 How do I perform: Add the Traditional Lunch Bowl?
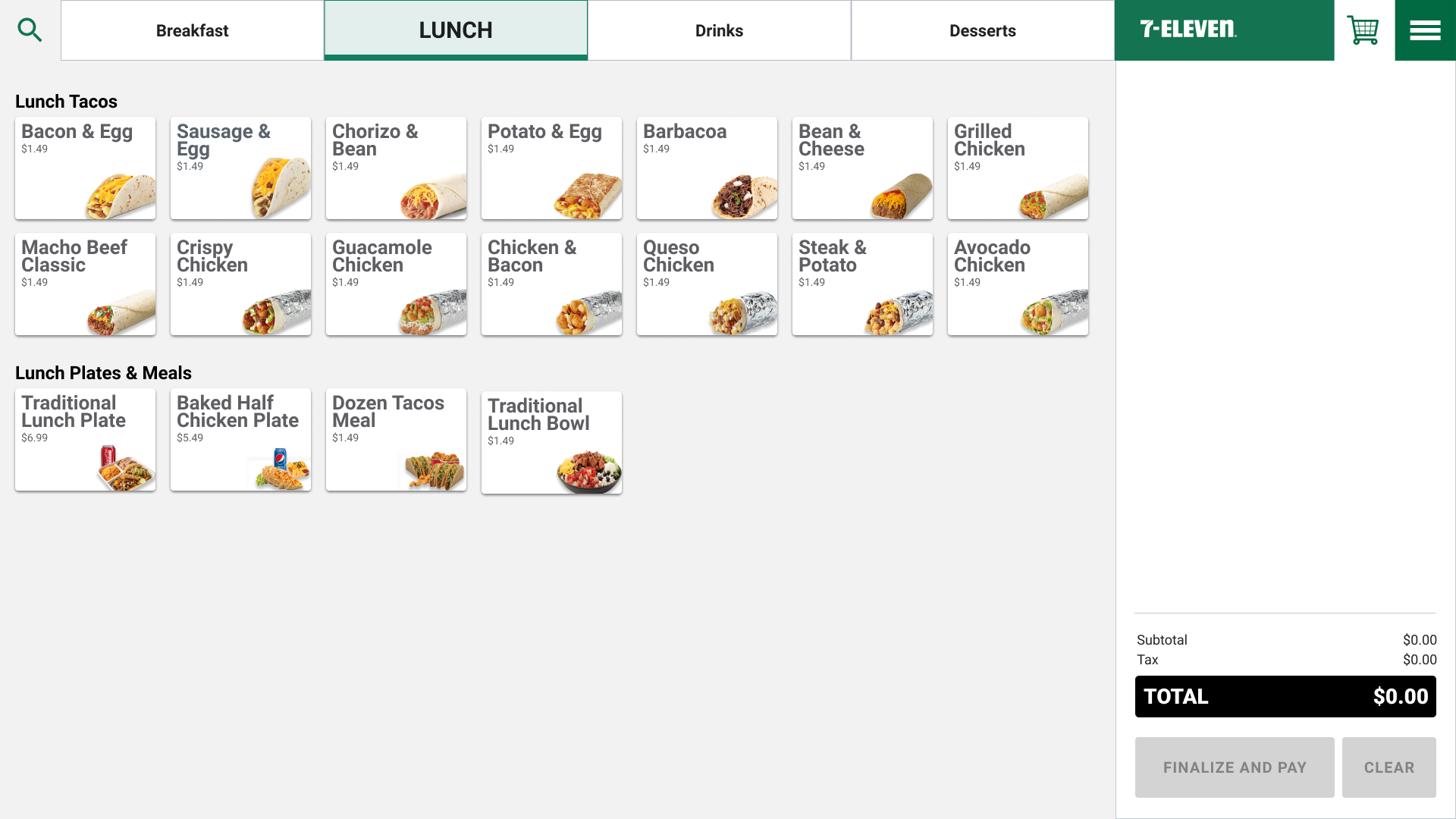point(552,443)
